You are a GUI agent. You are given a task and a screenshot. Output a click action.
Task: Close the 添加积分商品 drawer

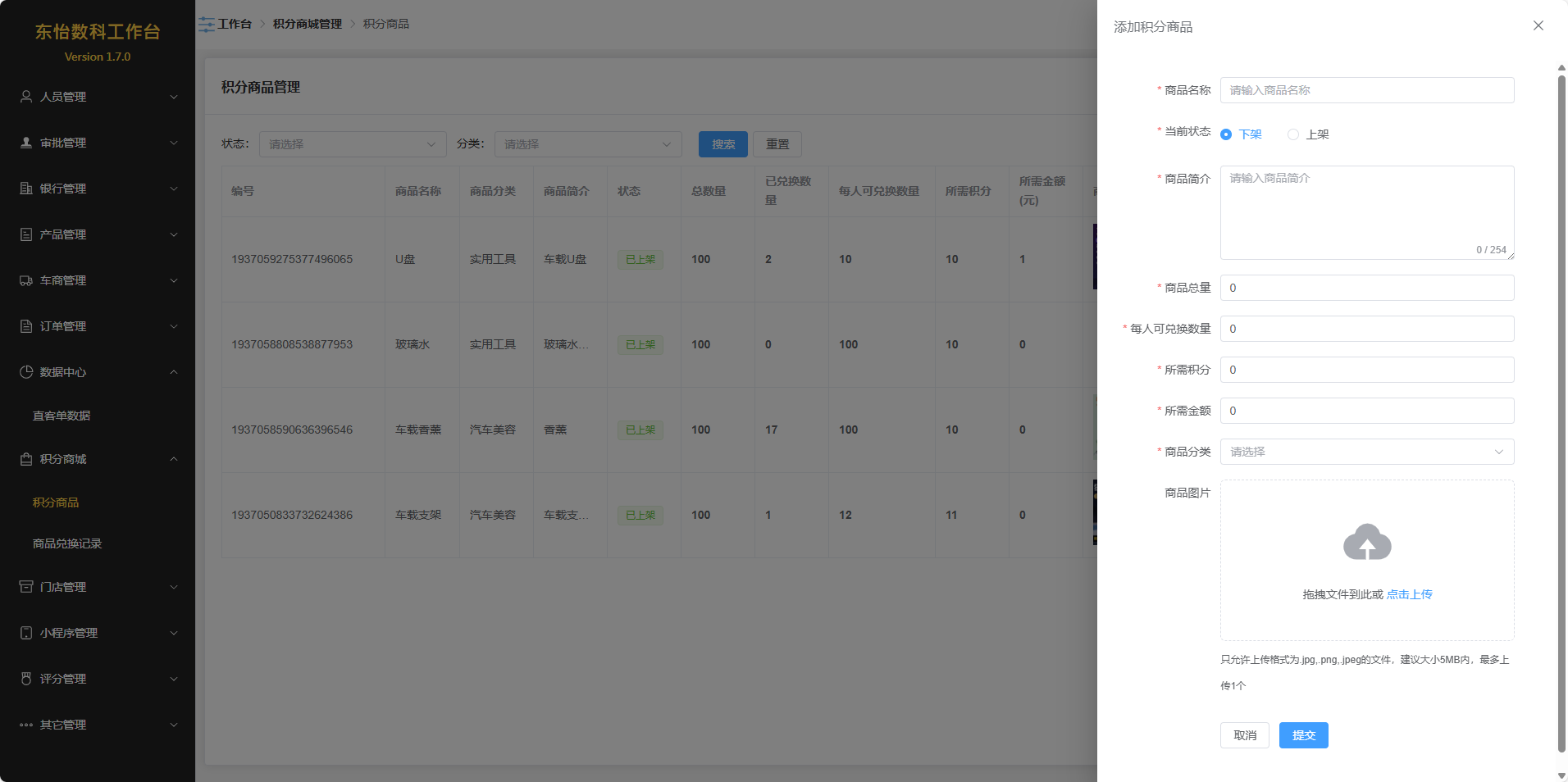[x=1538, y=26]
